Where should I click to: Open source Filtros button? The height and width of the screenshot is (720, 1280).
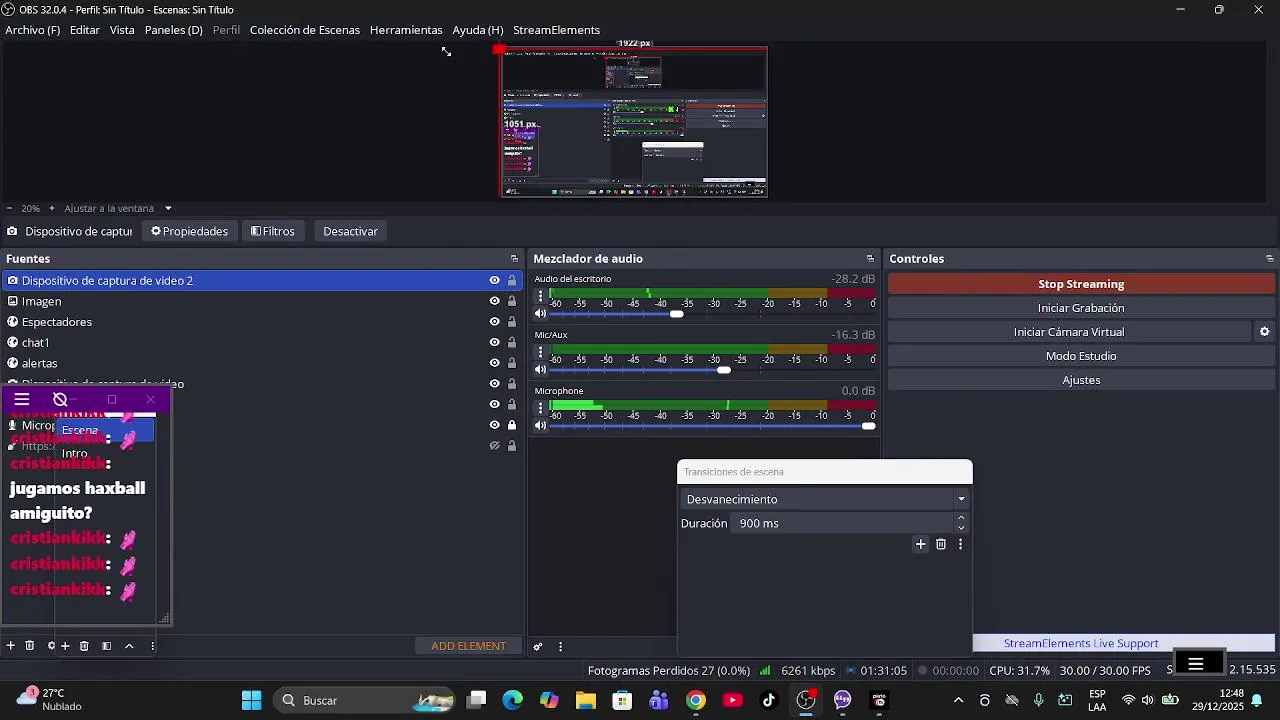pyautogui.click(x=273, y=231)
